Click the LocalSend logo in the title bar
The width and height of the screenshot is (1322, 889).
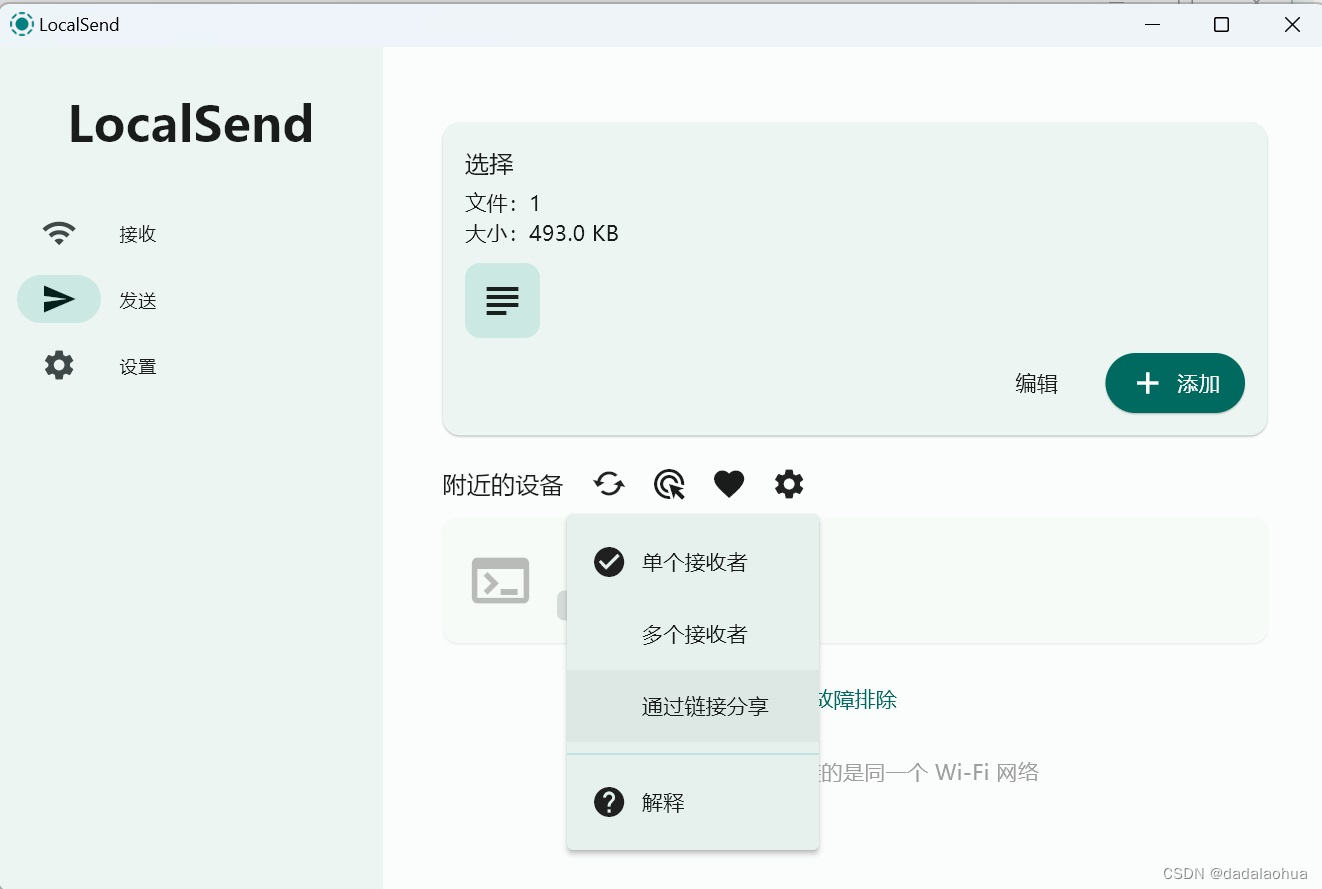coord(21,24)
